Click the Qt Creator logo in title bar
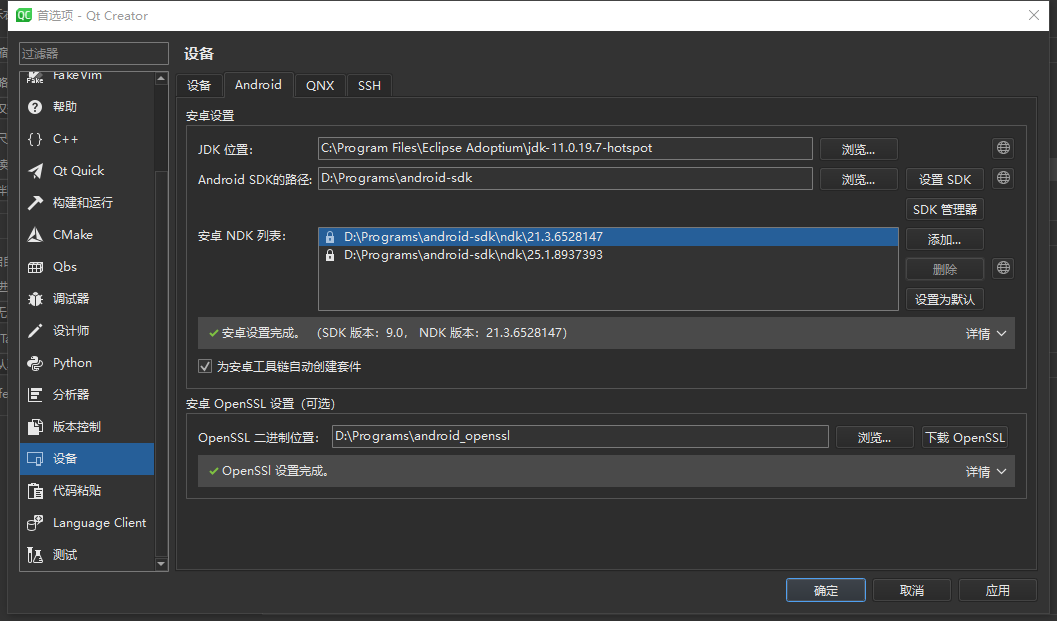The height and width of the screenshot is (621, 1057). [x=24, y=15]
